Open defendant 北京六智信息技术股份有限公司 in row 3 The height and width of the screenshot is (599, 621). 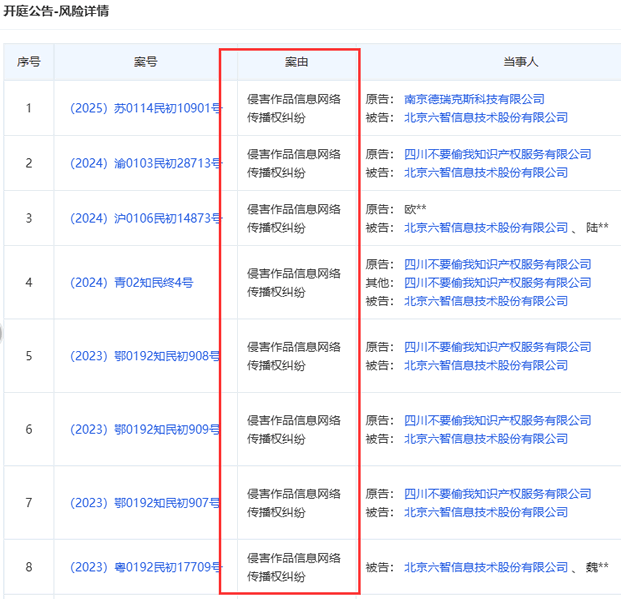[486, 227]
